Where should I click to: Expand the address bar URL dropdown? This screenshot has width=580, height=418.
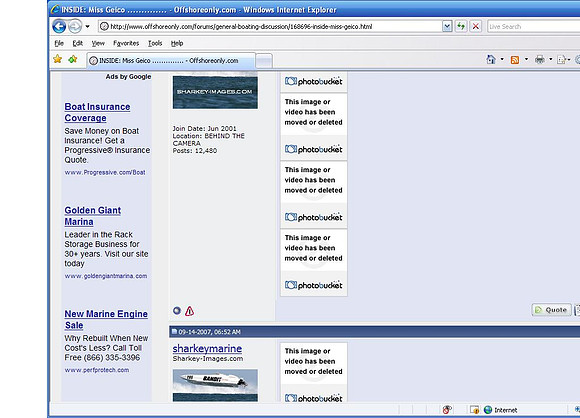447,26
